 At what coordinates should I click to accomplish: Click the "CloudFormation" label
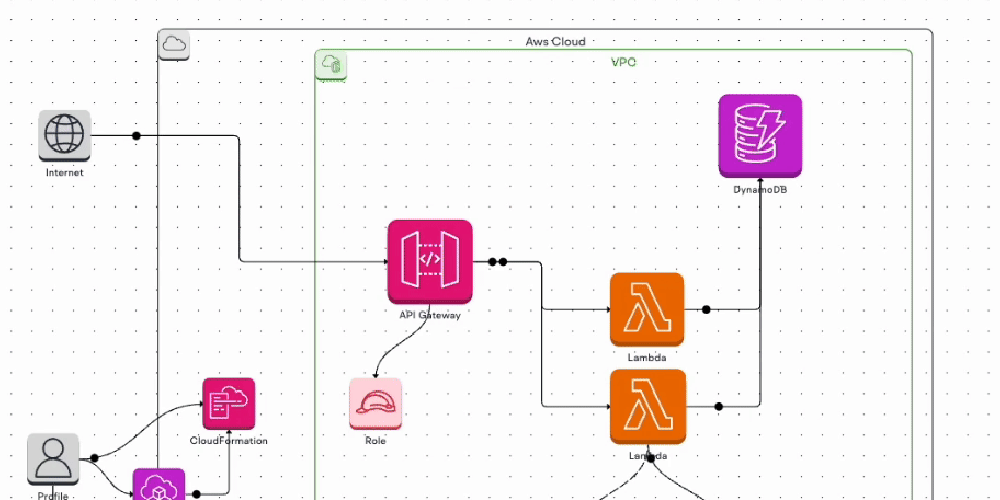point(229,441)
